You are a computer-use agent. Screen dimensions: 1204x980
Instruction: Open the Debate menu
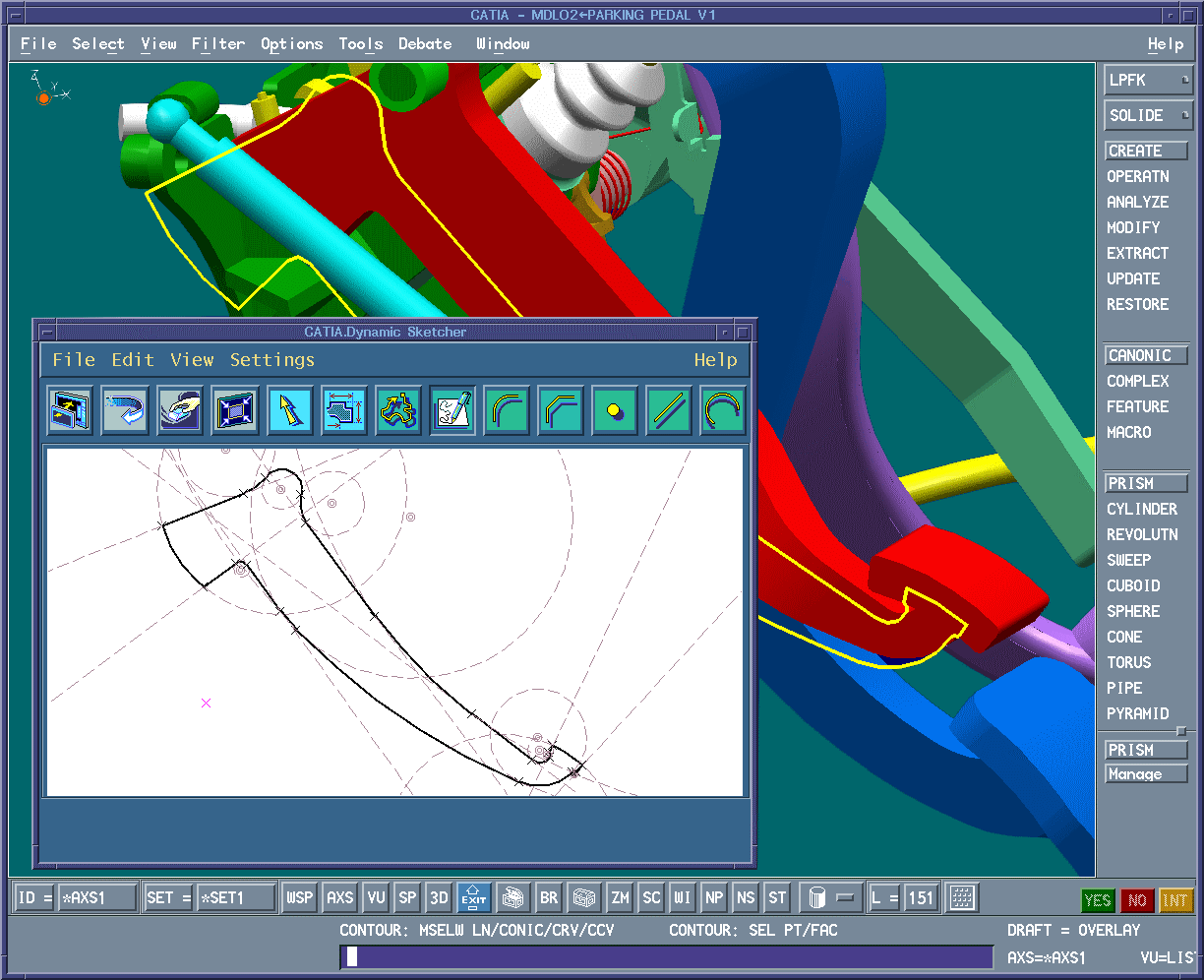(x=425, y=44)
